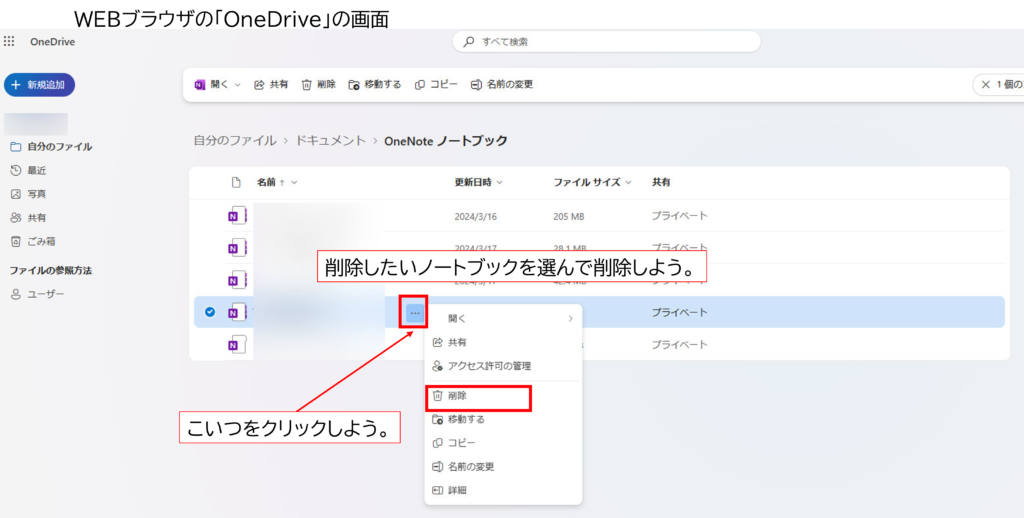Open 共有 in the sidebar

tap(29, 218)
